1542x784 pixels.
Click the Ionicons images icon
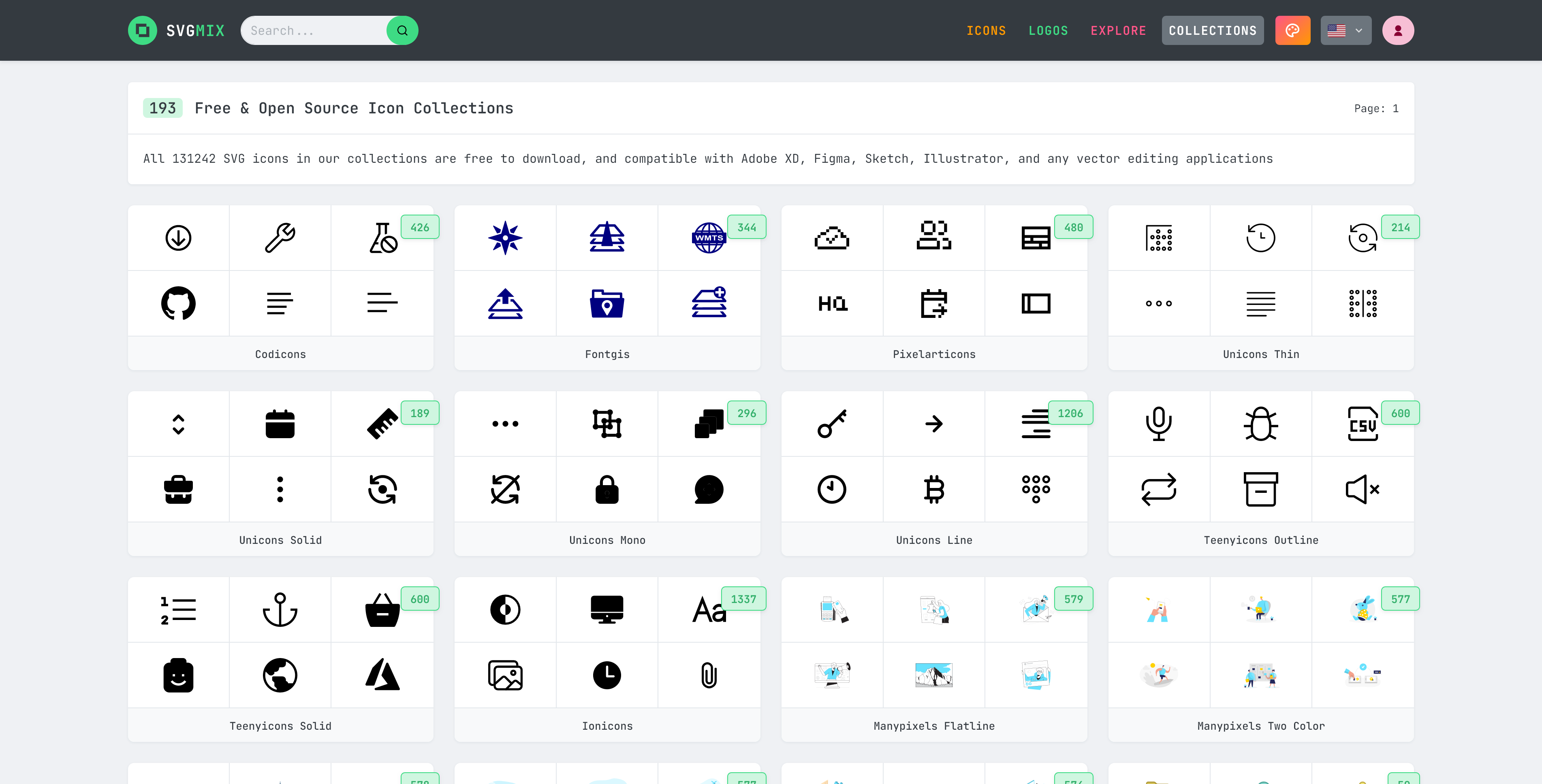[x=505, y=676]
